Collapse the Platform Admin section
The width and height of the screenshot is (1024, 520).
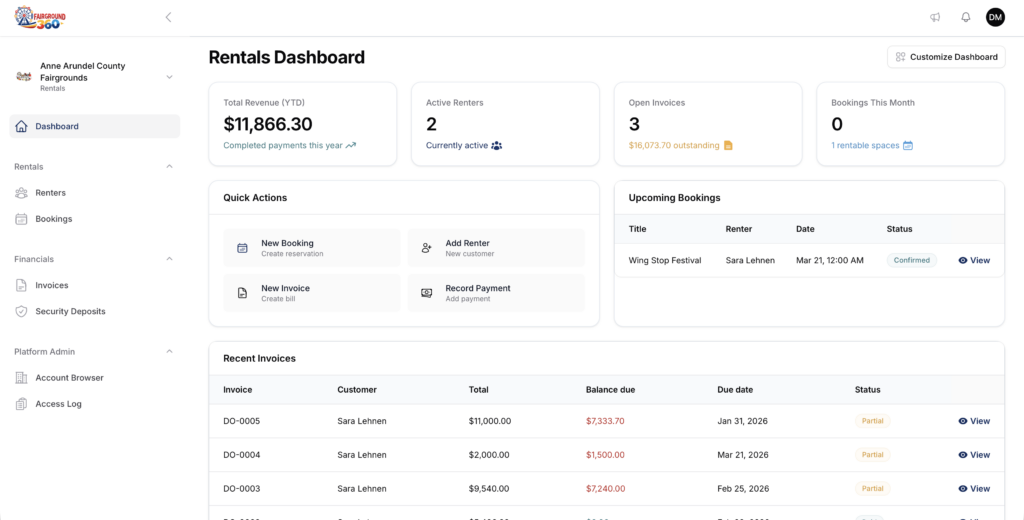pyautogui.click(x=169, y=352)
